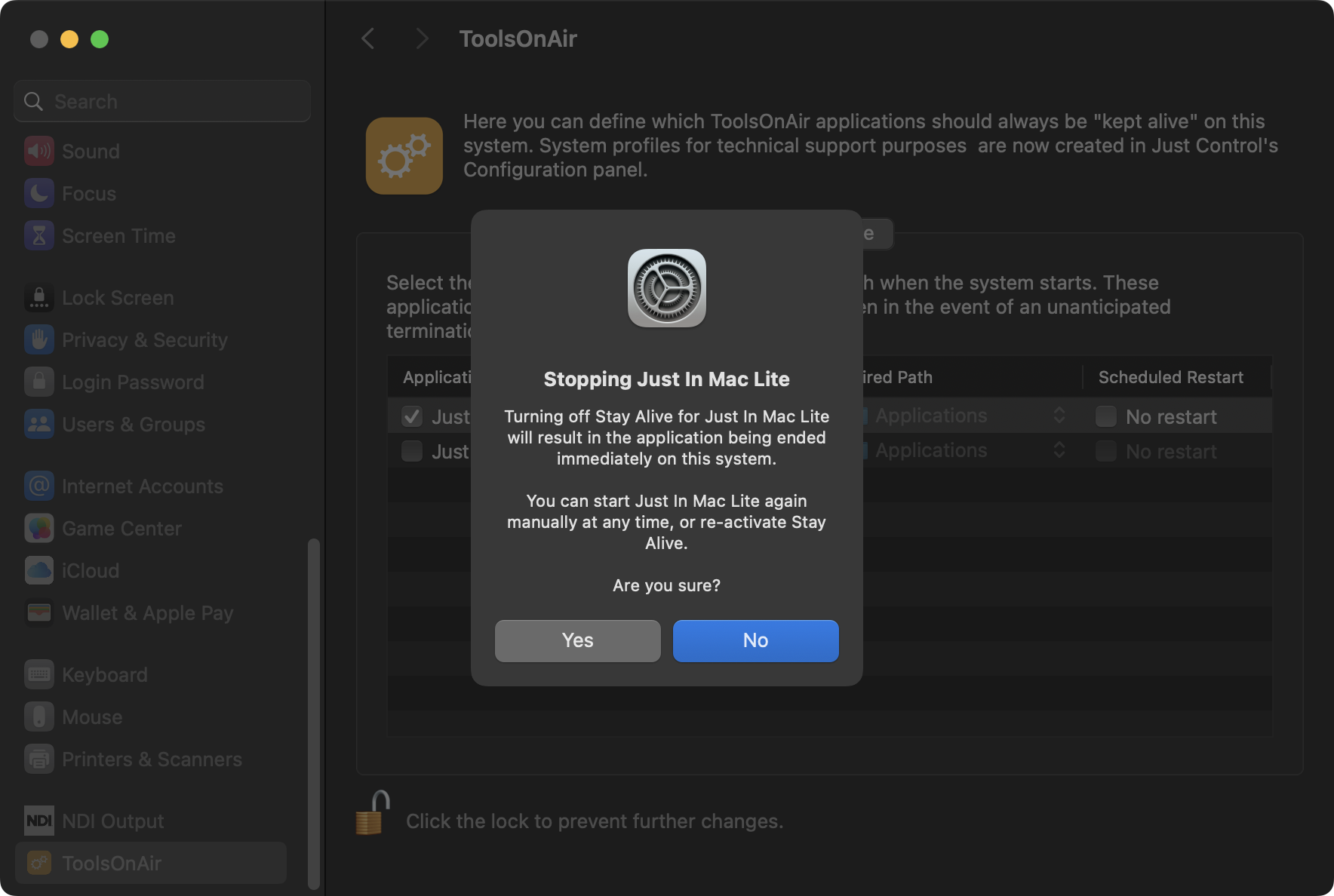Viewport: 1334px width, 896px height.
Task: Click the ToolsOnAir gears pane icon
Action: [404, 155]
